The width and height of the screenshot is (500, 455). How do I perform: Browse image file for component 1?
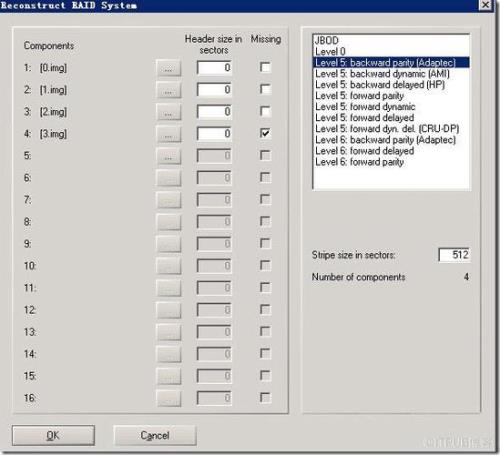point(169,68)
